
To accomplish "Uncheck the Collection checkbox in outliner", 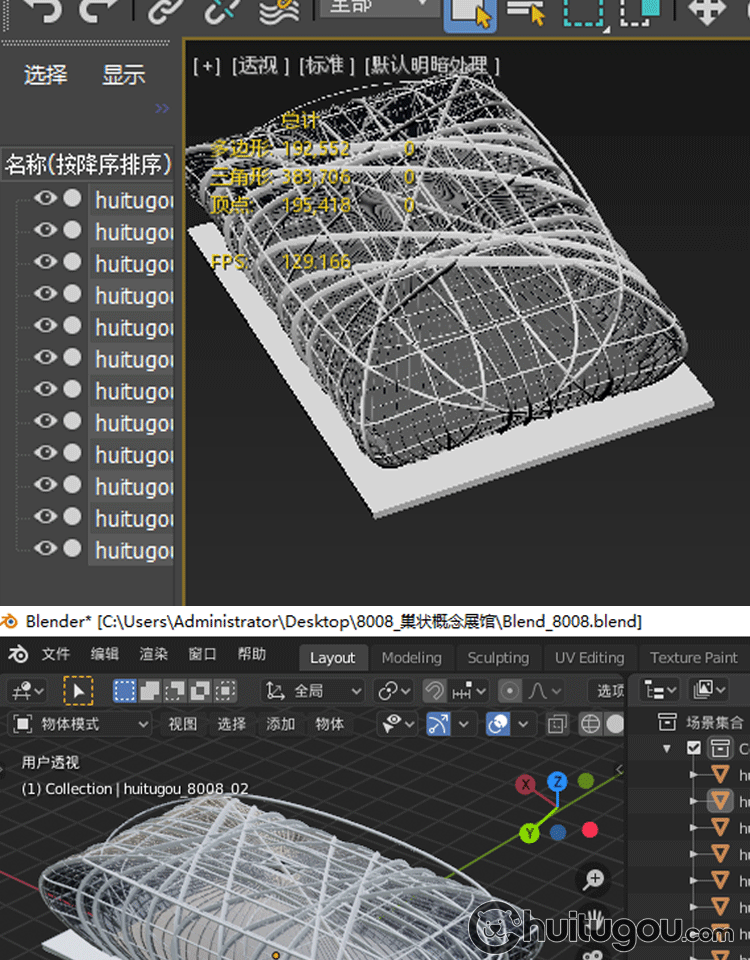I will [694, 748].
